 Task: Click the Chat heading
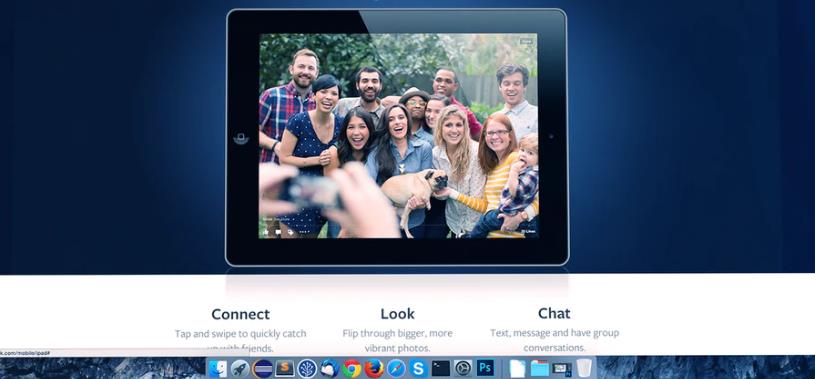(x=554, y=313)
